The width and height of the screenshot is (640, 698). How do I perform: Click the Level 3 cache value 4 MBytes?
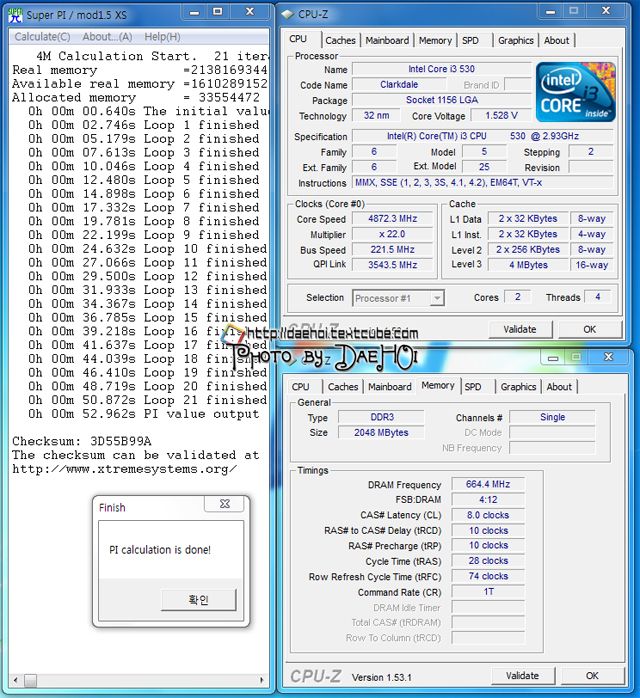(x=528, y=265)
